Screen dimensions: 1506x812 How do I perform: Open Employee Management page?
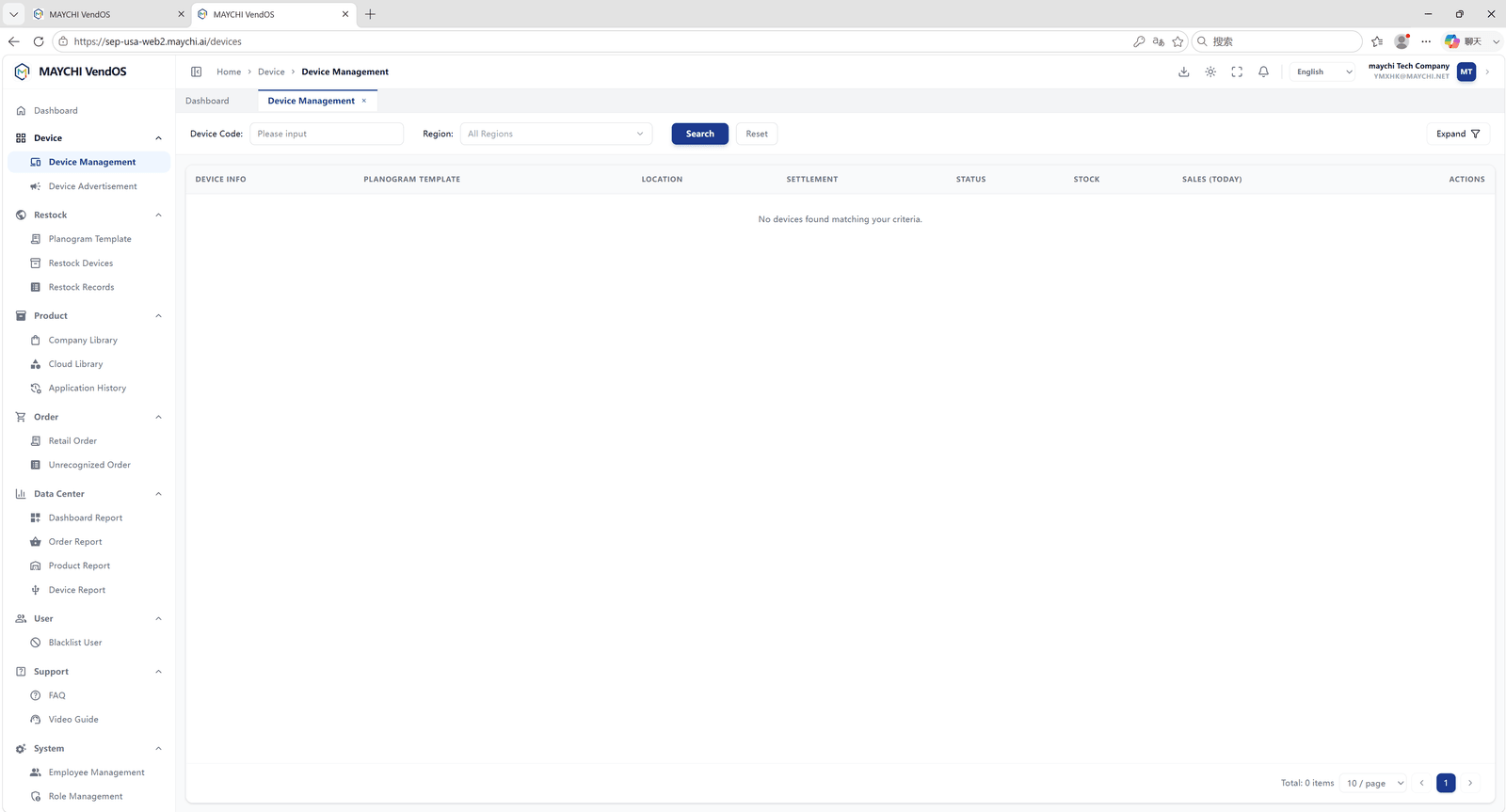pos(88,772)
